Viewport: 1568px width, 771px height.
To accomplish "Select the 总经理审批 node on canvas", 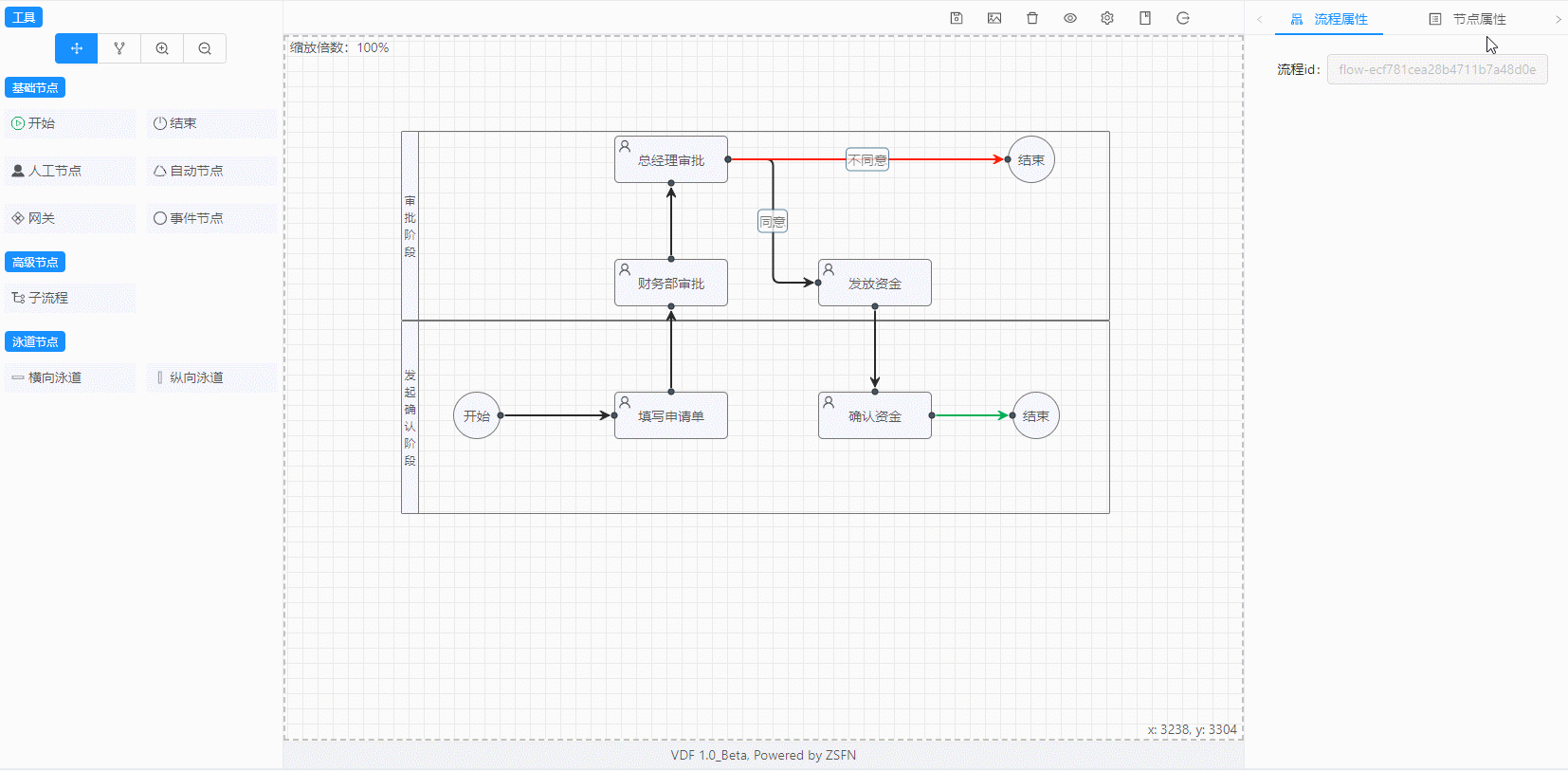I will click(x=671, y=159).
